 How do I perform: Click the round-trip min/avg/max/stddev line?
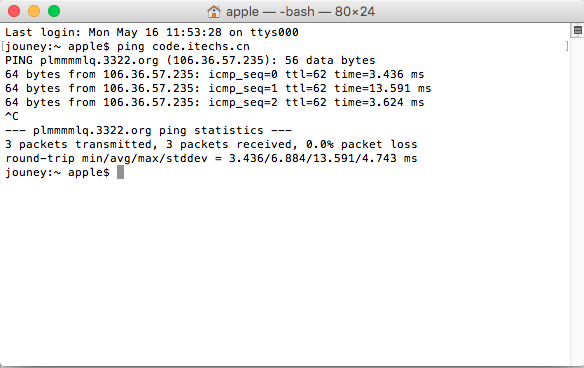(211, 158)
